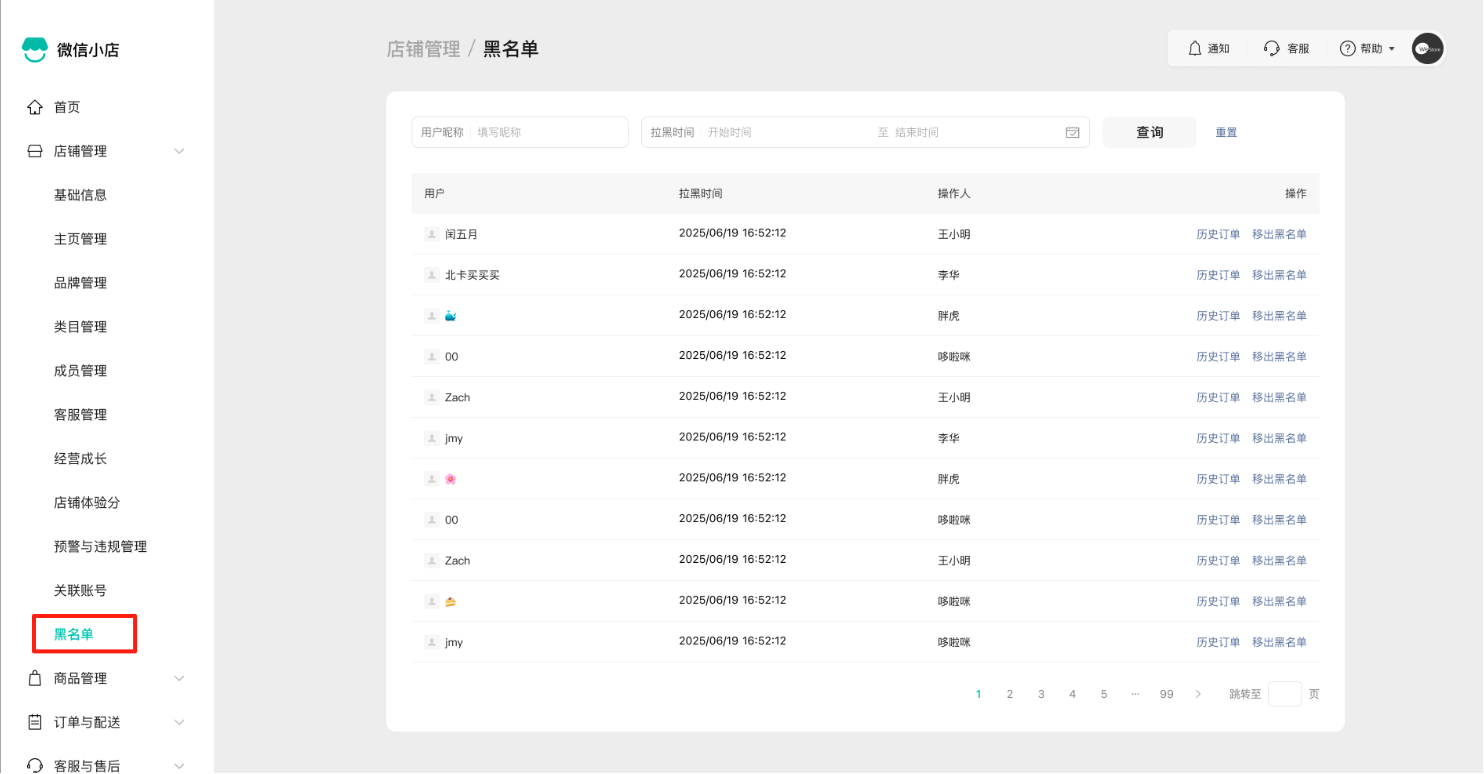Viewport: 1484px width, 774px height.
Task: Click the calendar icon in date range
Action: coord(1072,132)
